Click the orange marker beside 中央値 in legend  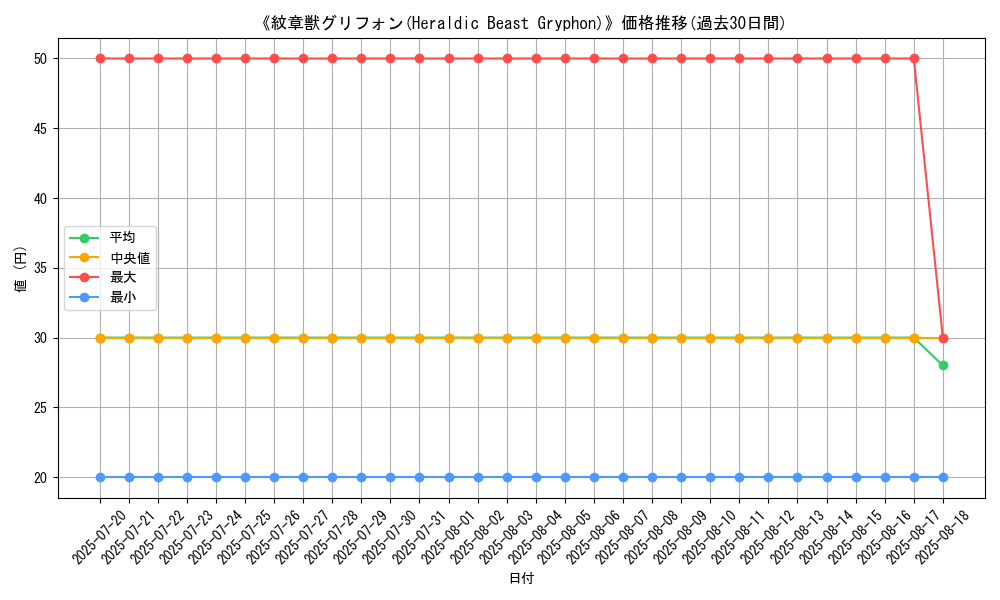pos(84,258)
